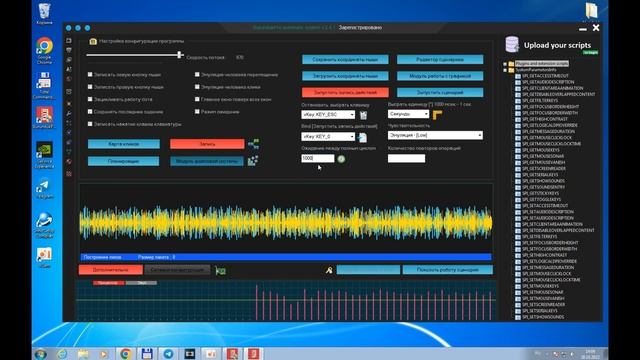640x360 pixels.
Task: Select SPI_GETACCESSTIMEOUT in the scripts tree
Action: [545, 76]
